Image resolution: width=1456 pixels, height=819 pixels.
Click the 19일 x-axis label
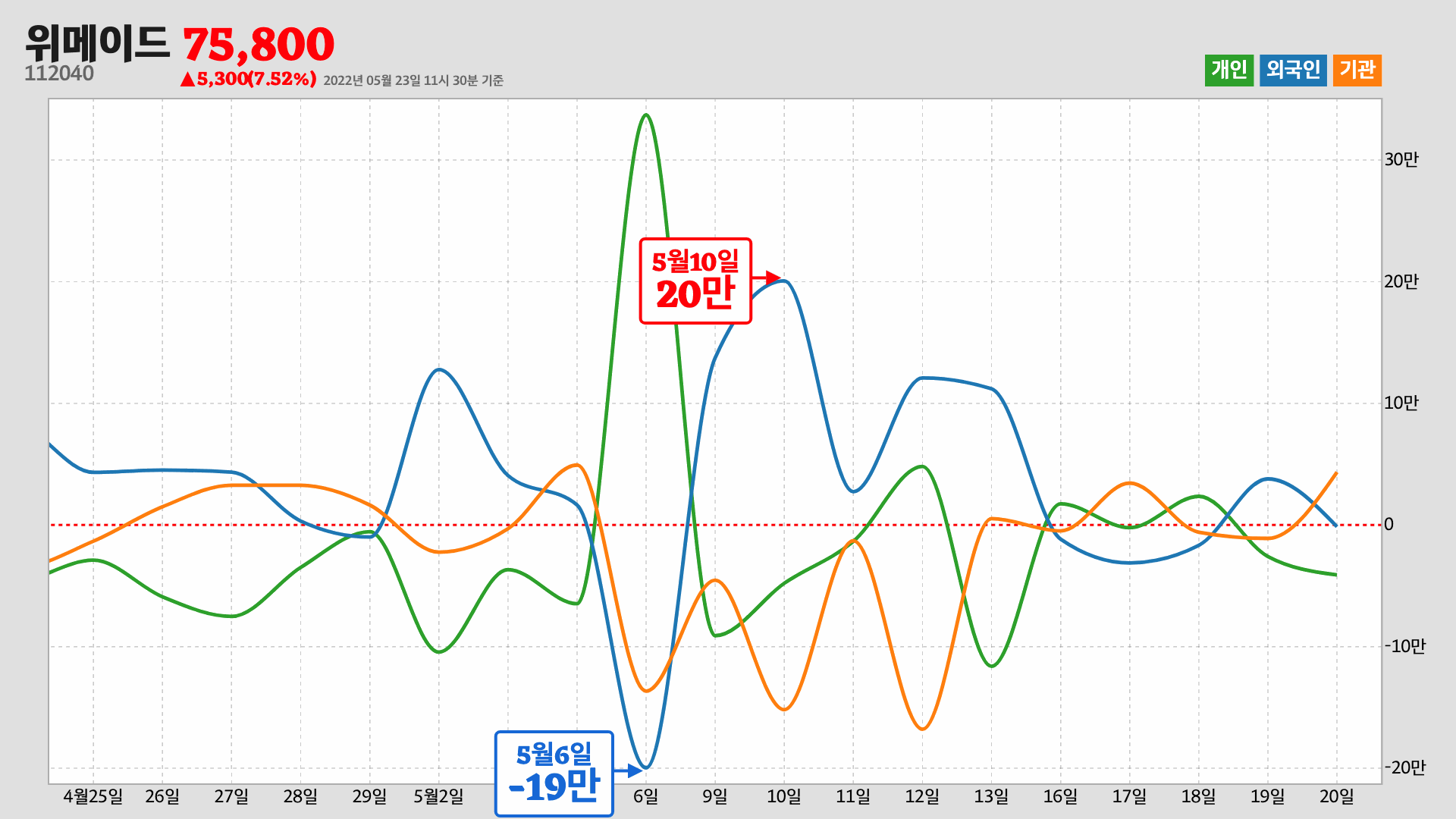pyautogui.click(x=1267, y=797)
